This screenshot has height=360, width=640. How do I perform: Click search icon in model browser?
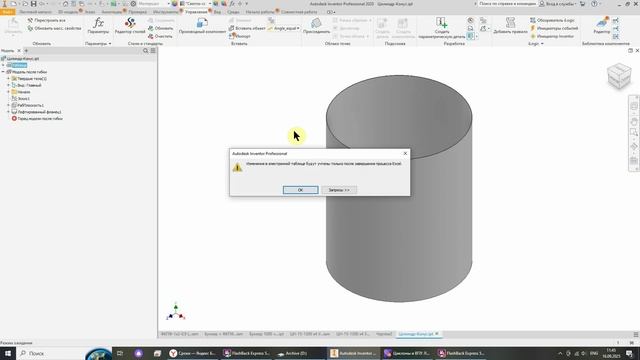coord(145,51)
